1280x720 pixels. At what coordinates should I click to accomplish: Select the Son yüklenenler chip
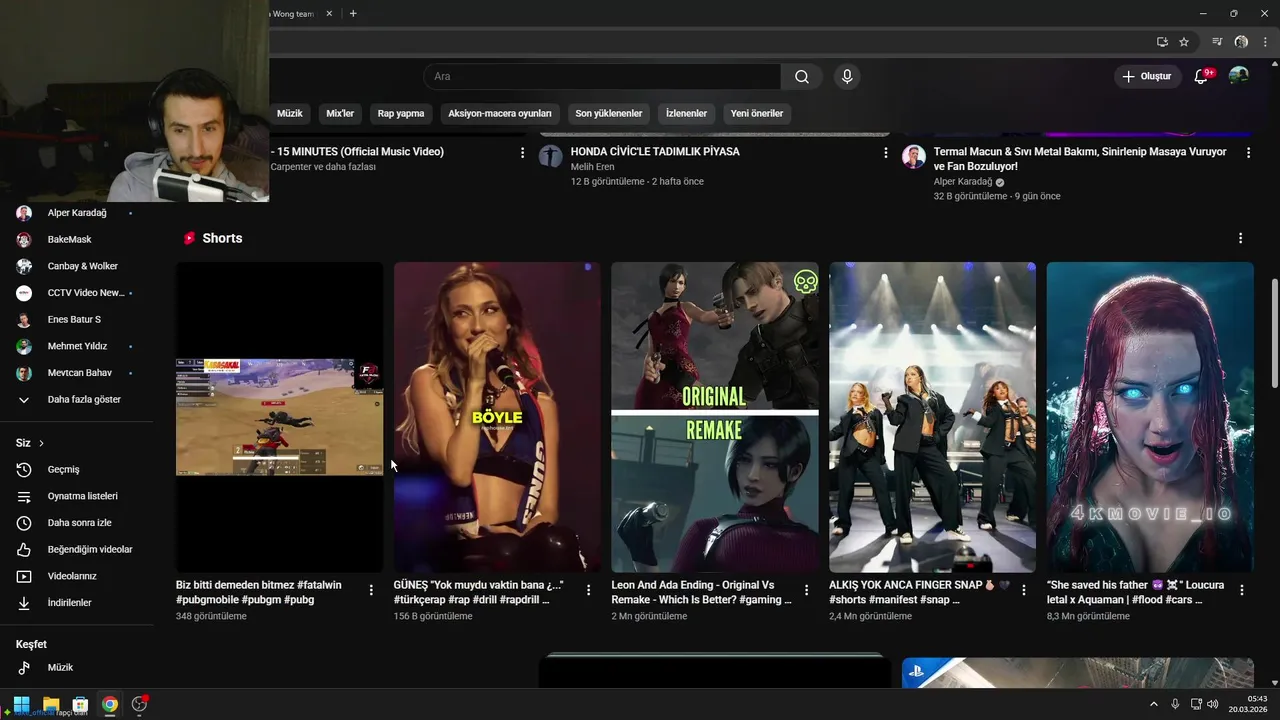click(609, 114)
